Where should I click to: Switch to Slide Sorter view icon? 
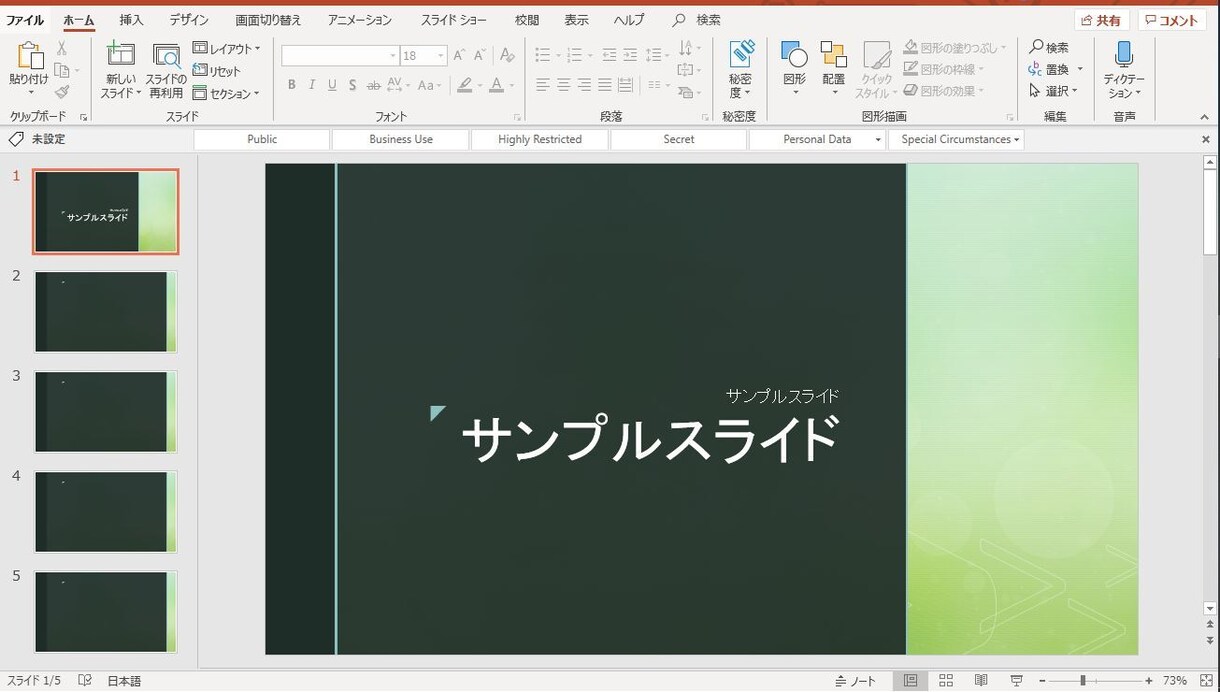coord(946,681)
